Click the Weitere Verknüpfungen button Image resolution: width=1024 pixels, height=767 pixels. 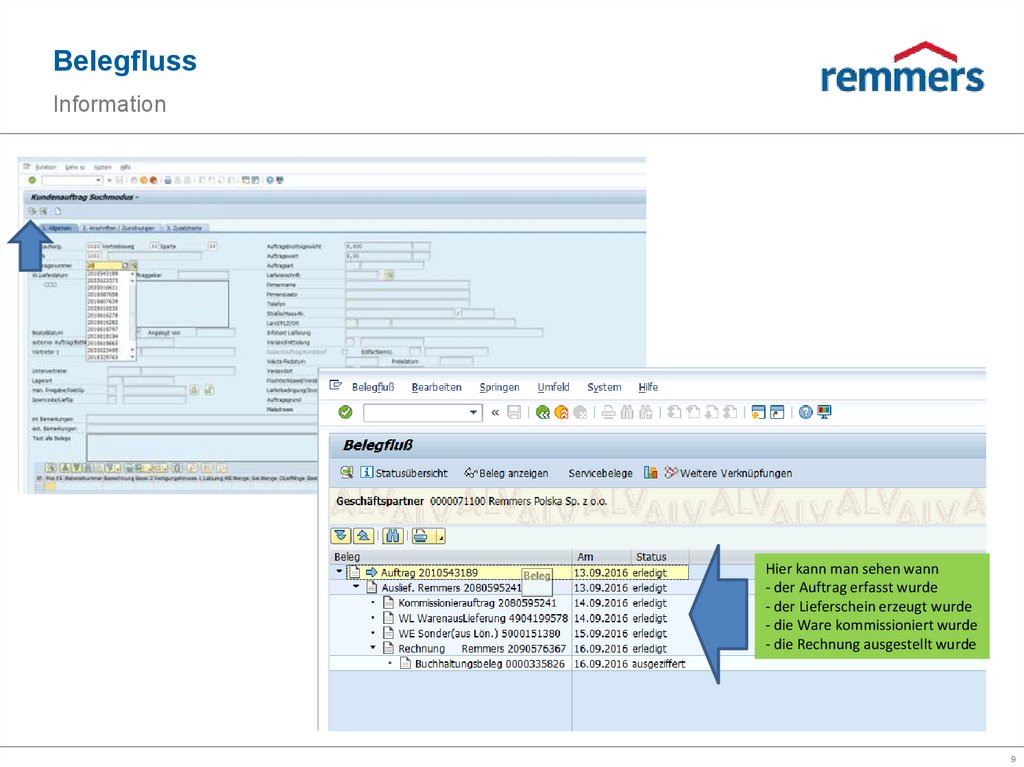click(728, 473)
